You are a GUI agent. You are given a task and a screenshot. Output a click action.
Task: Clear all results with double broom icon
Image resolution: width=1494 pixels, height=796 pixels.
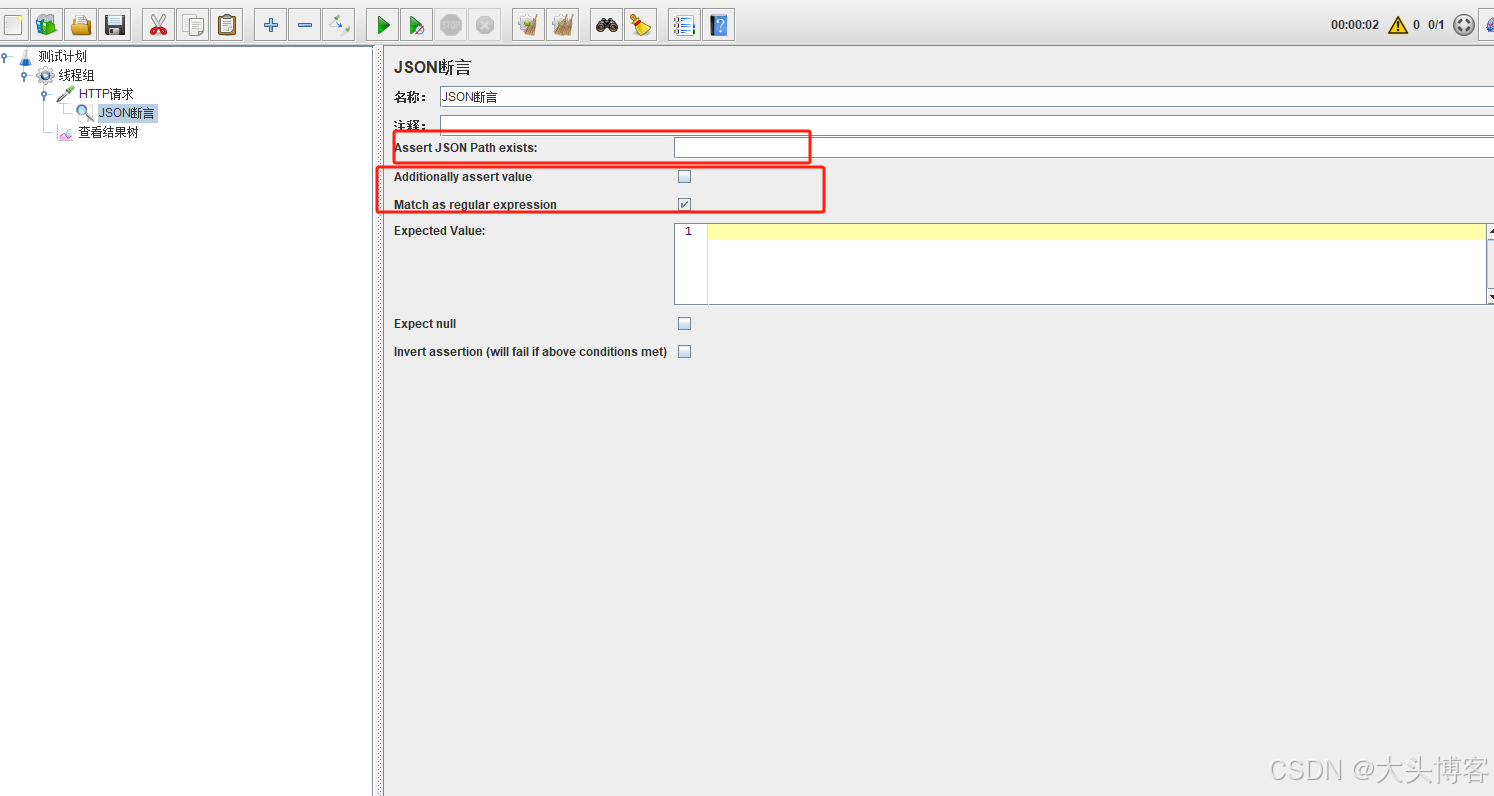562,24
